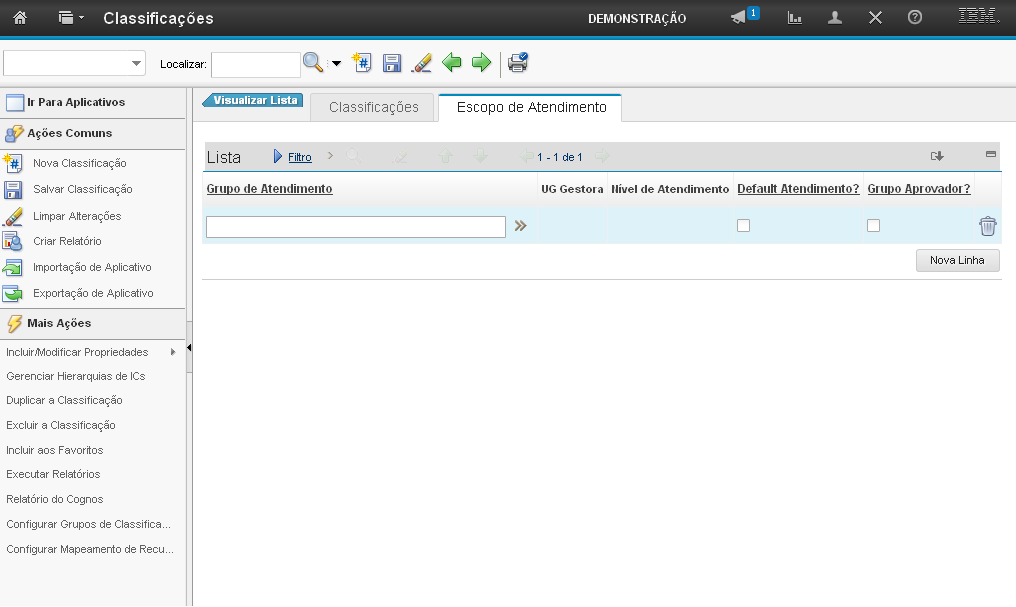This screenshot has height=607, width=1016.
Task: Click the magnifier search icon
Action: point(313,63)
